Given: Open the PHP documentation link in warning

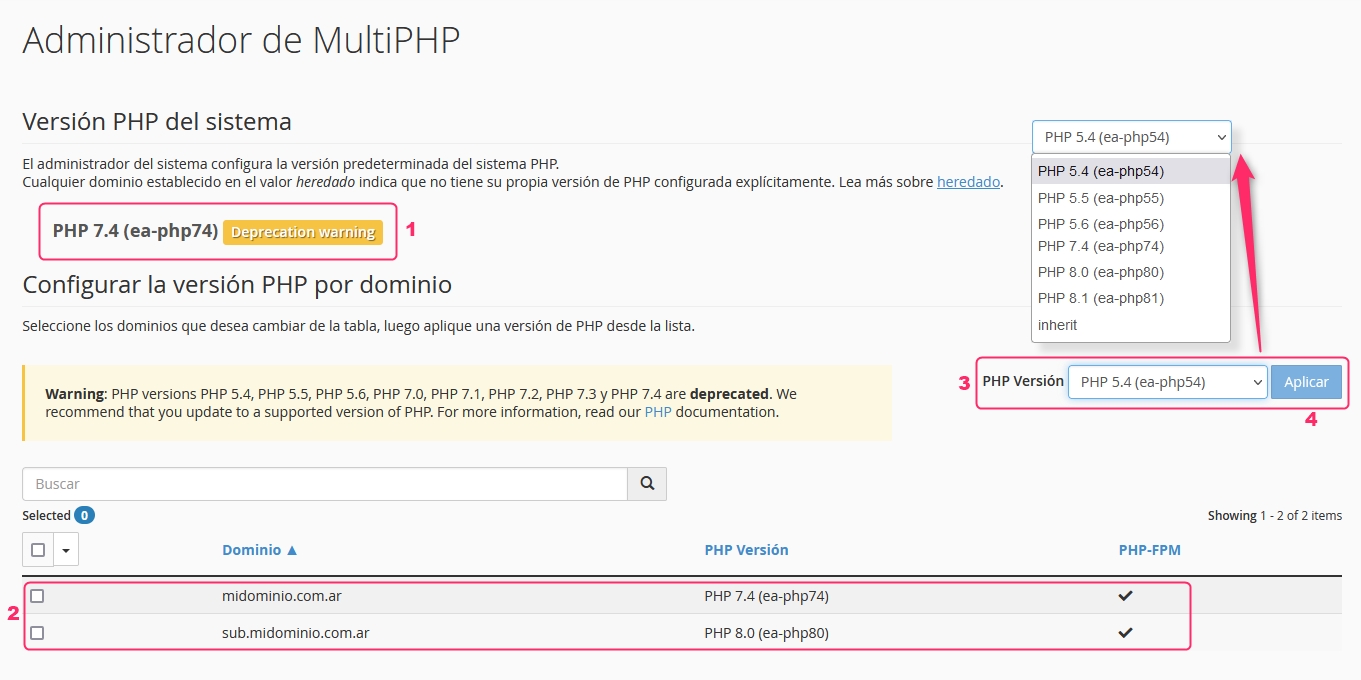Looking at the screenshot, I should [657, 412].
